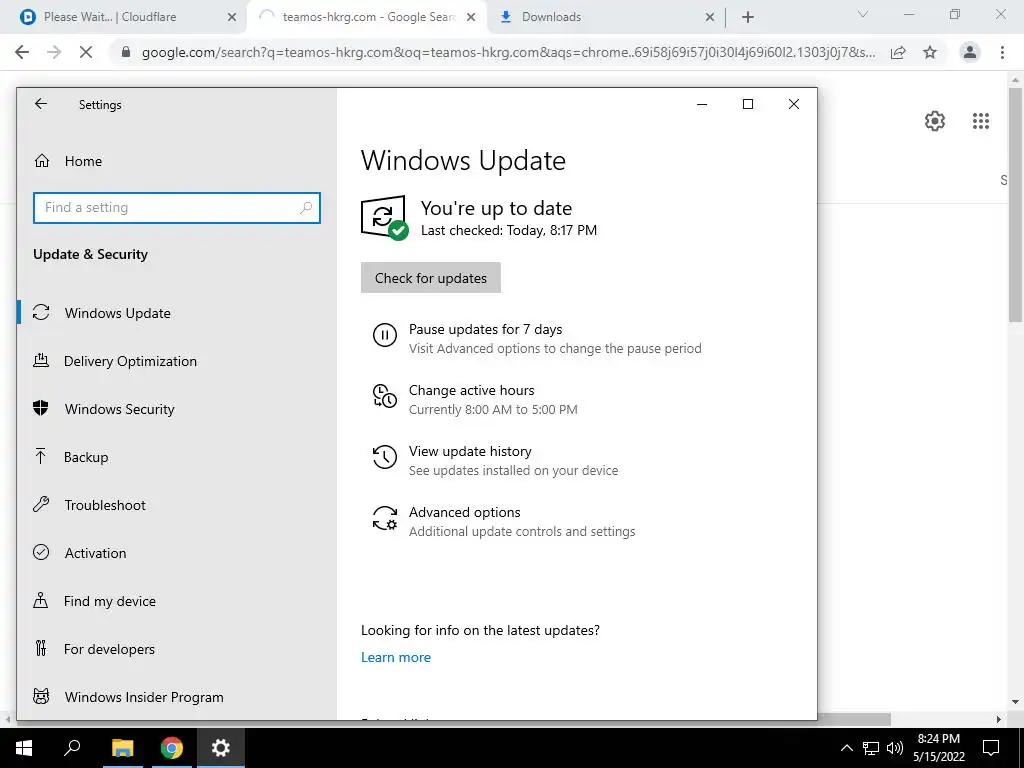Click the Settings back arrow
The width and height of the screenshot is (1024, 768).
click(x=41, y=104)
